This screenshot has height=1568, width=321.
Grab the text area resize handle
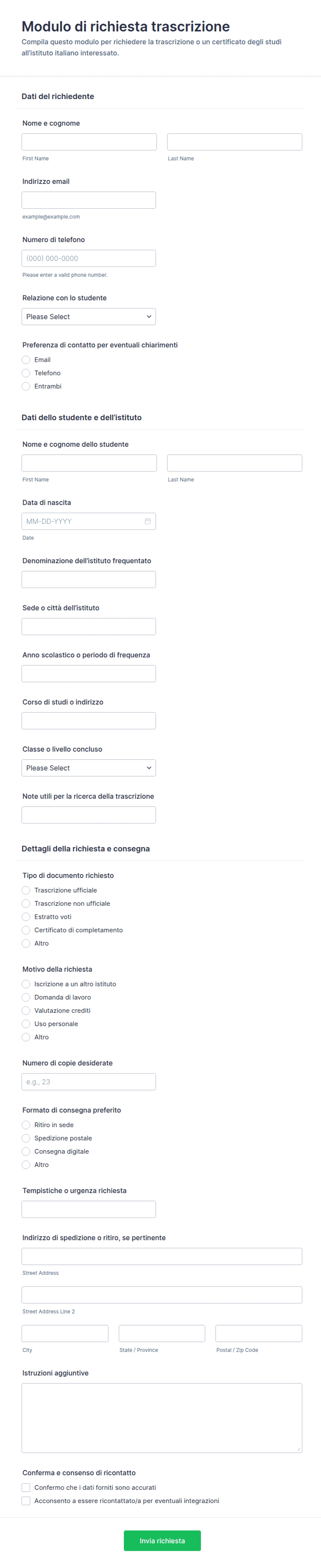299,1449
